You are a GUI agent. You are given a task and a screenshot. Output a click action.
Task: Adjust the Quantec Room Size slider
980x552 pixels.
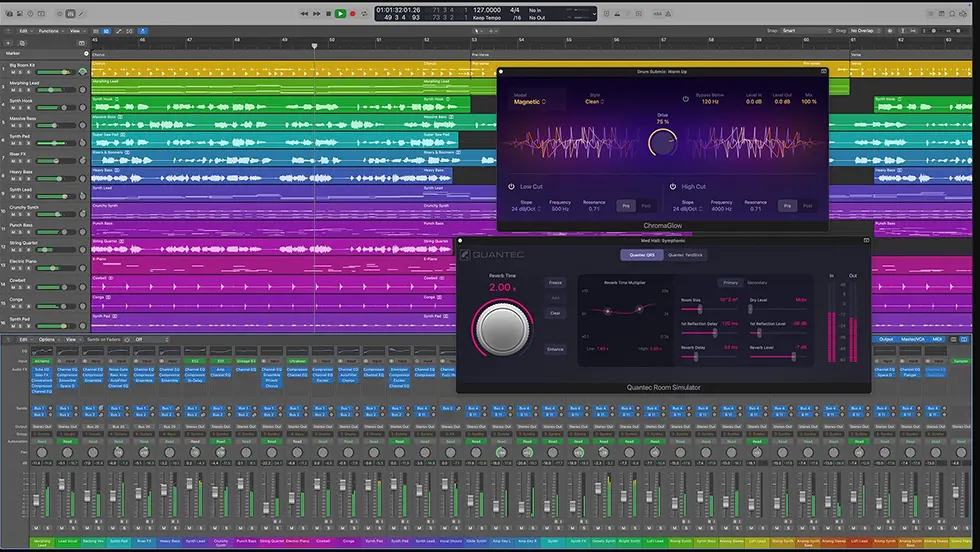click(709, 309)
